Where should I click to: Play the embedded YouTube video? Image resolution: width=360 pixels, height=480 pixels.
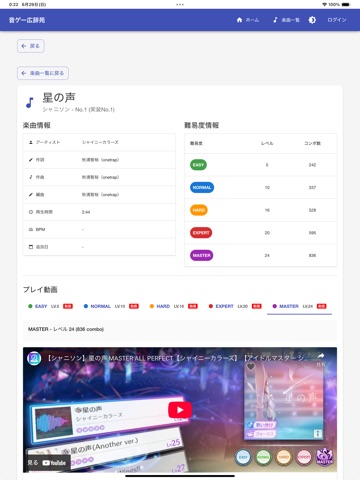point(180,410)
